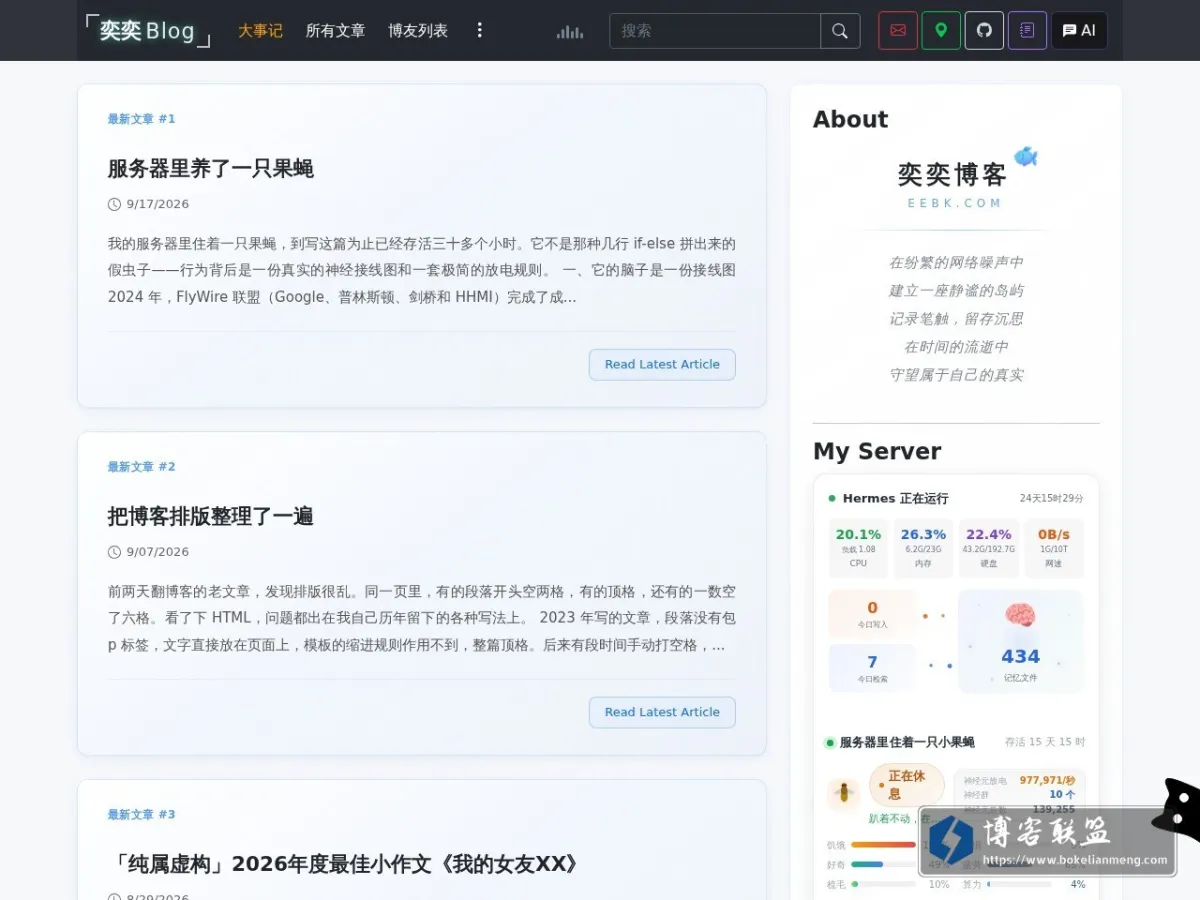The width and height of the screenshot is (1200, 900).
Task: Click the audio bars visualizer icon
Action: pyautogui.click(x=570, y=32)
